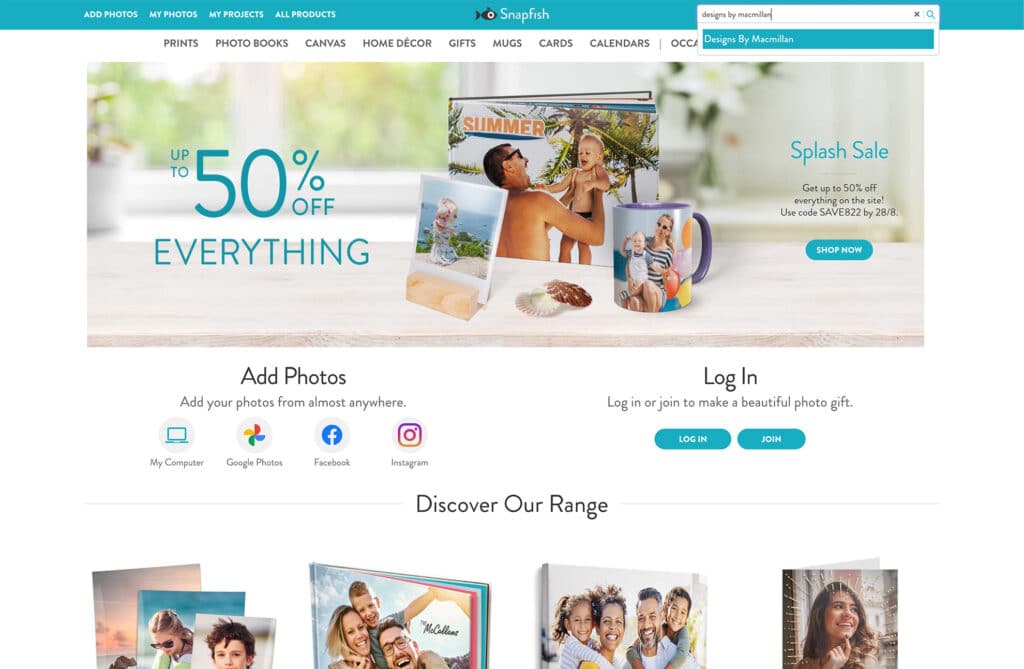
Task: Go to the Calendars category
Action: point(619,43)
